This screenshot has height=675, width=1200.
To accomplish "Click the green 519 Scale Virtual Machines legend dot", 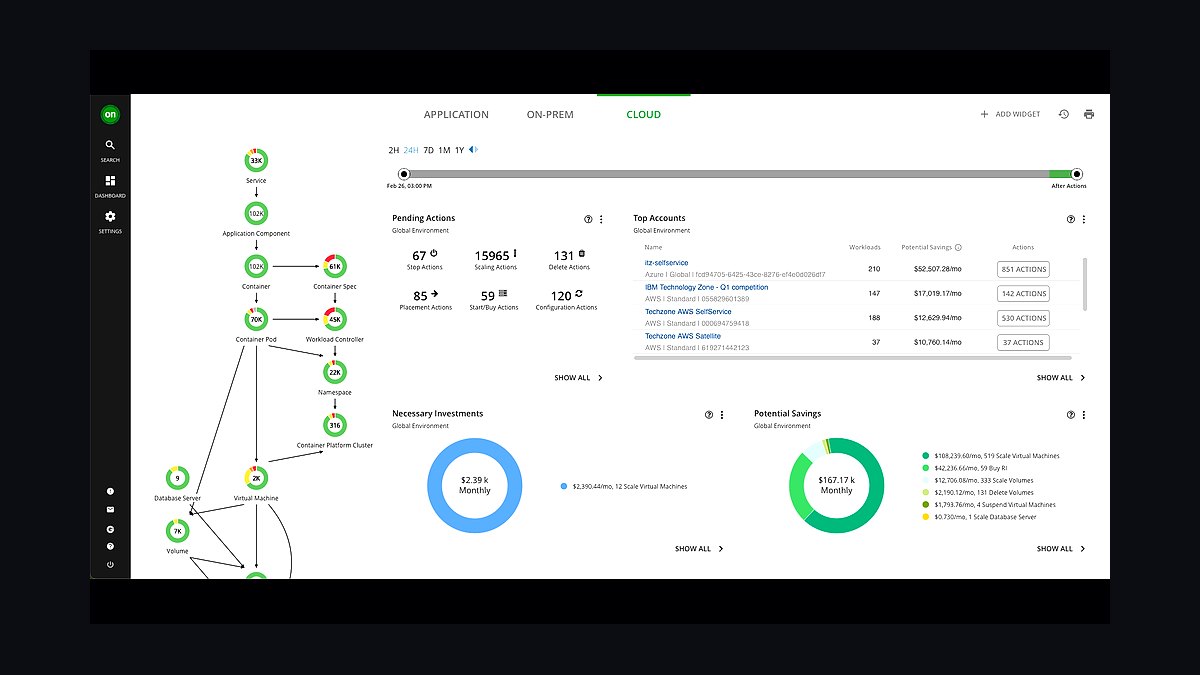I will [x=926, y=456].
